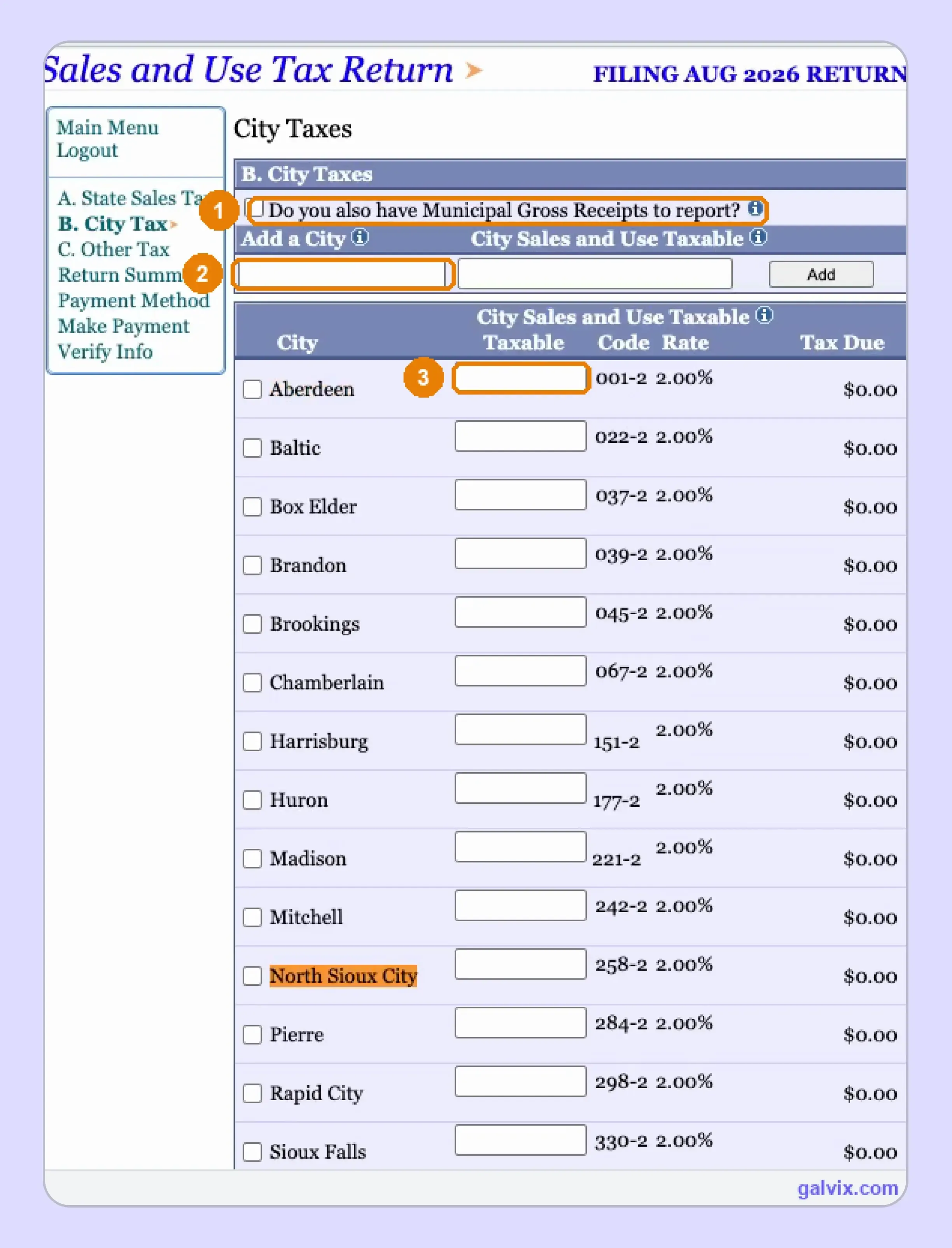The width and height of the screenshot is (952, 1248).
Task: Check the Harrisburg checkbox
Action: [x=252, y=741]
